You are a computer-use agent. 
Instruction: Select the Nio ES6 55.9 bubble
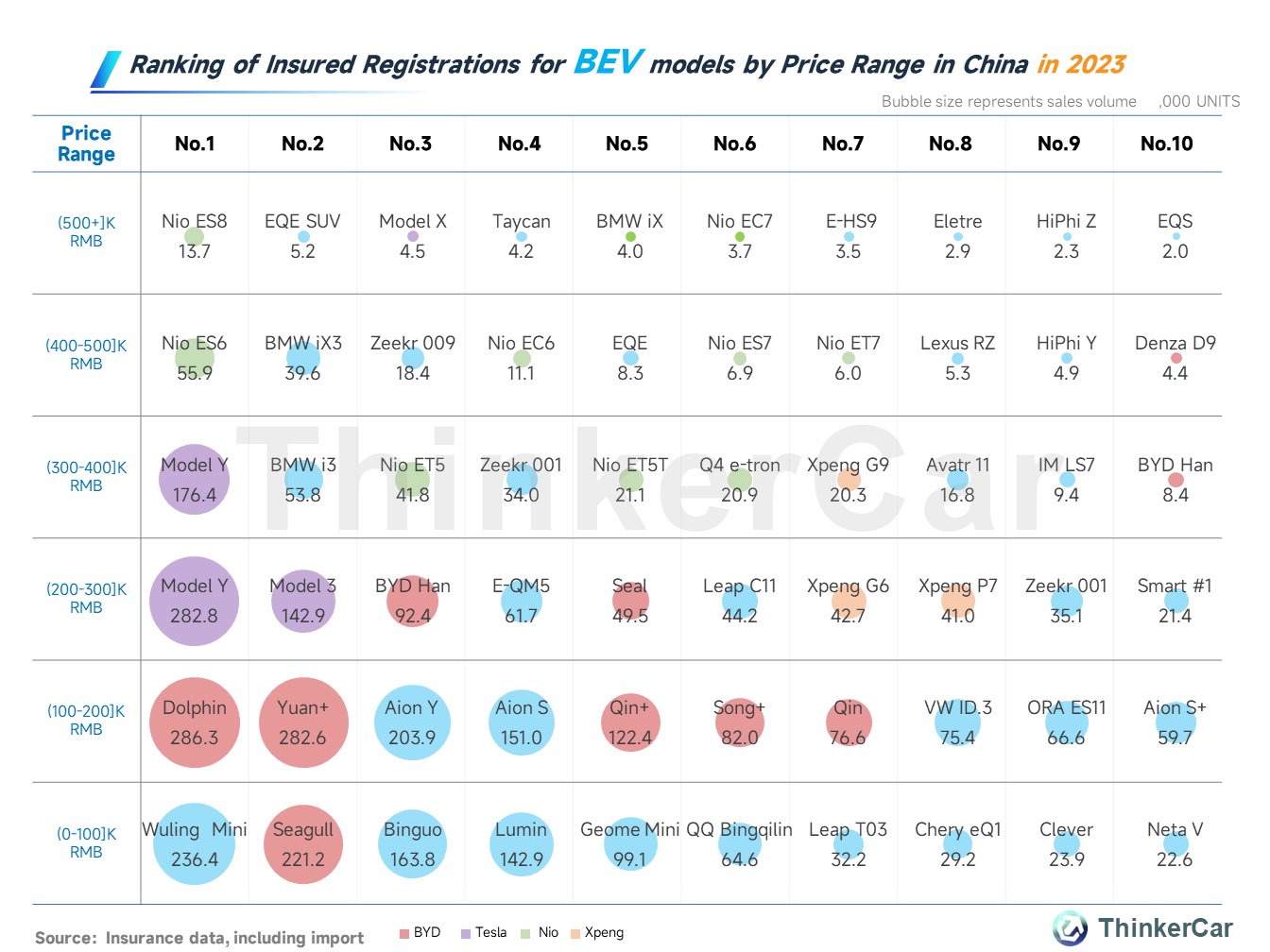click(194, 358)
